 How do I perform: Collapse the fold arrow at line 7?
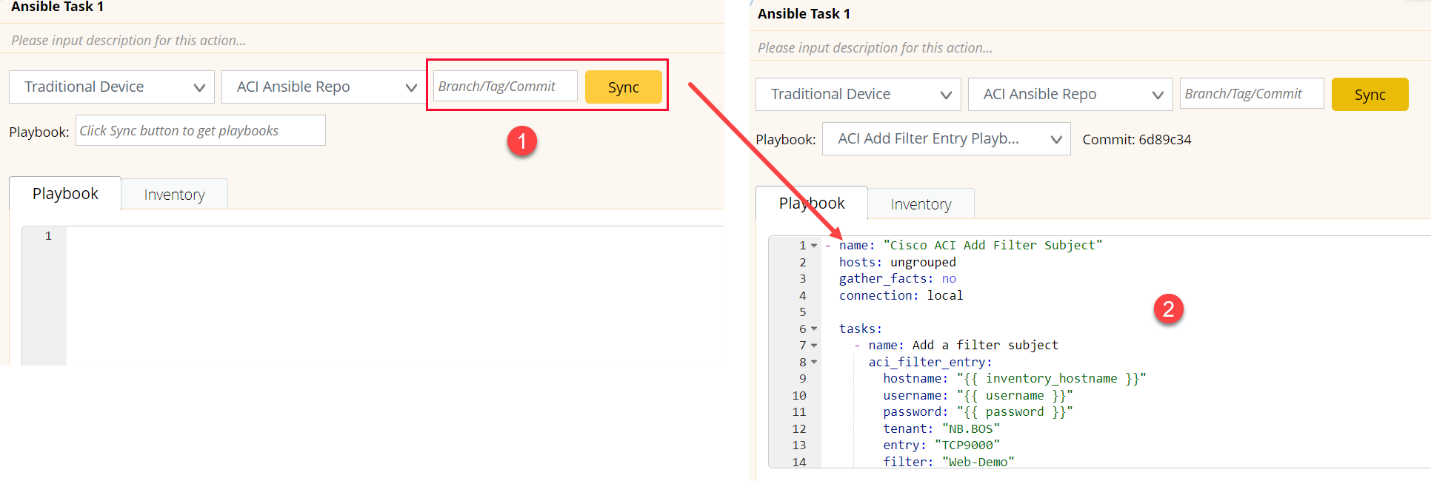tap(814, 345)
